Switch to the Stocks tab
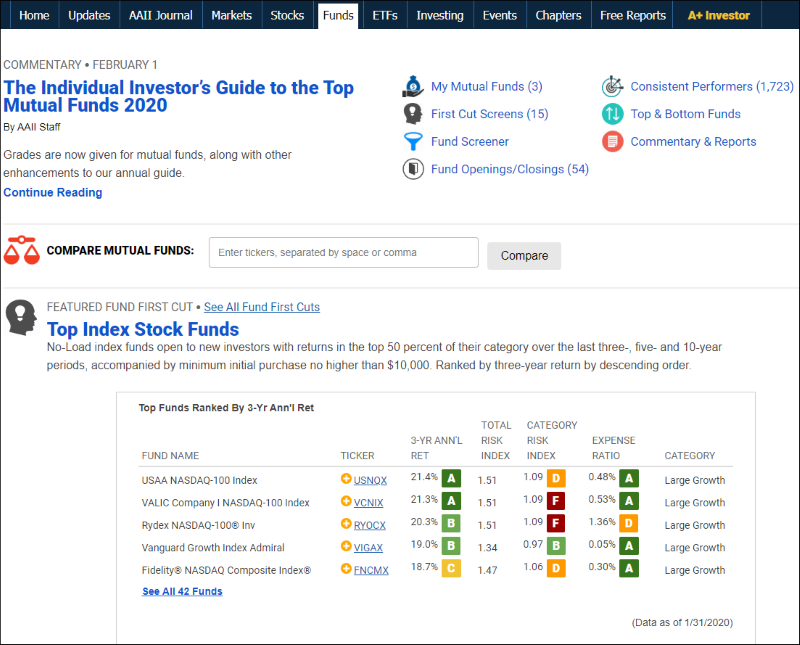Image resolution: width=800 pixels, height=645 pixels. click(x=287, y=15)
